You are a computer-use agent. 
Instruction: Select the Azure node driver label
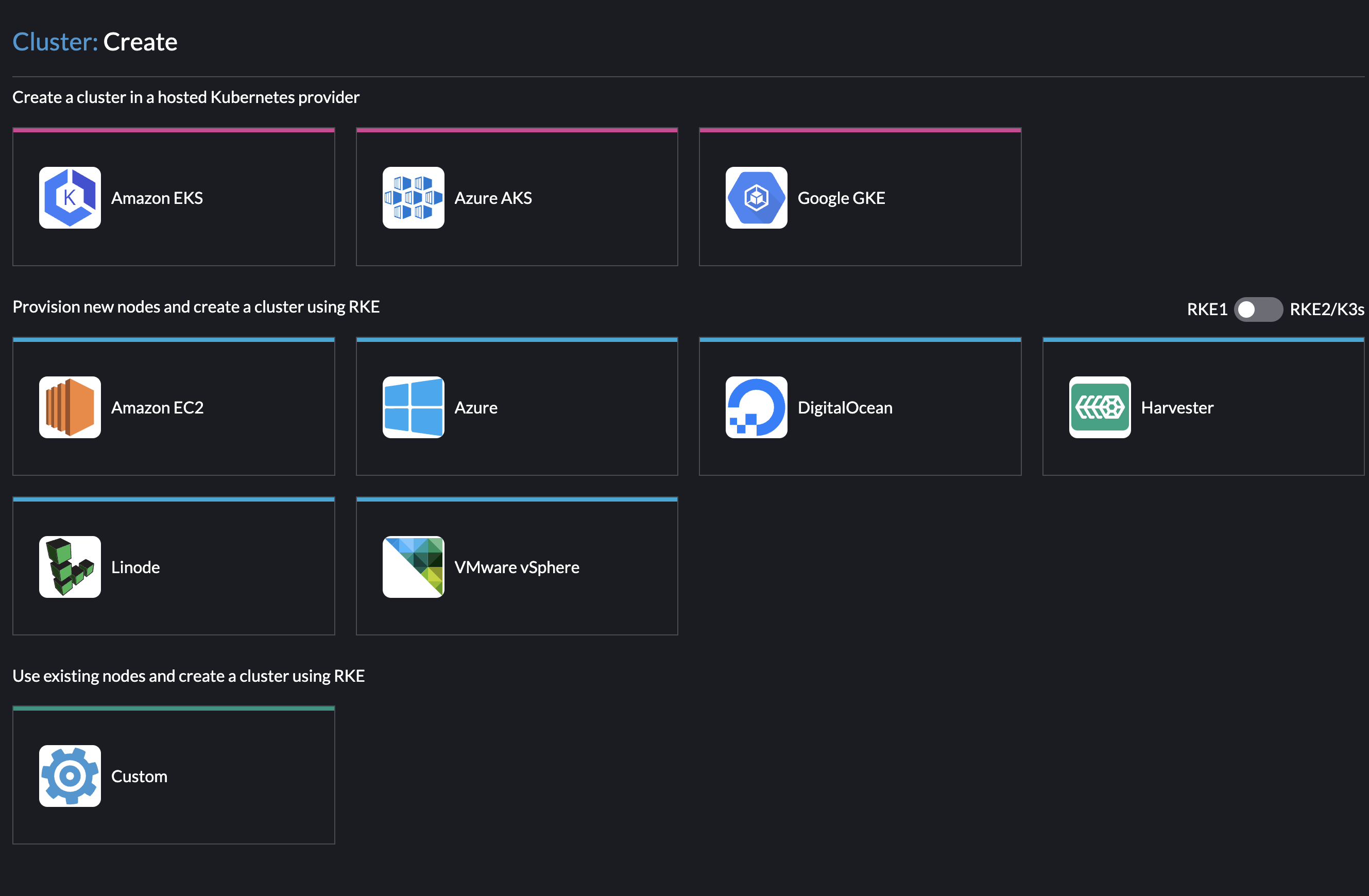pos(476,408)
